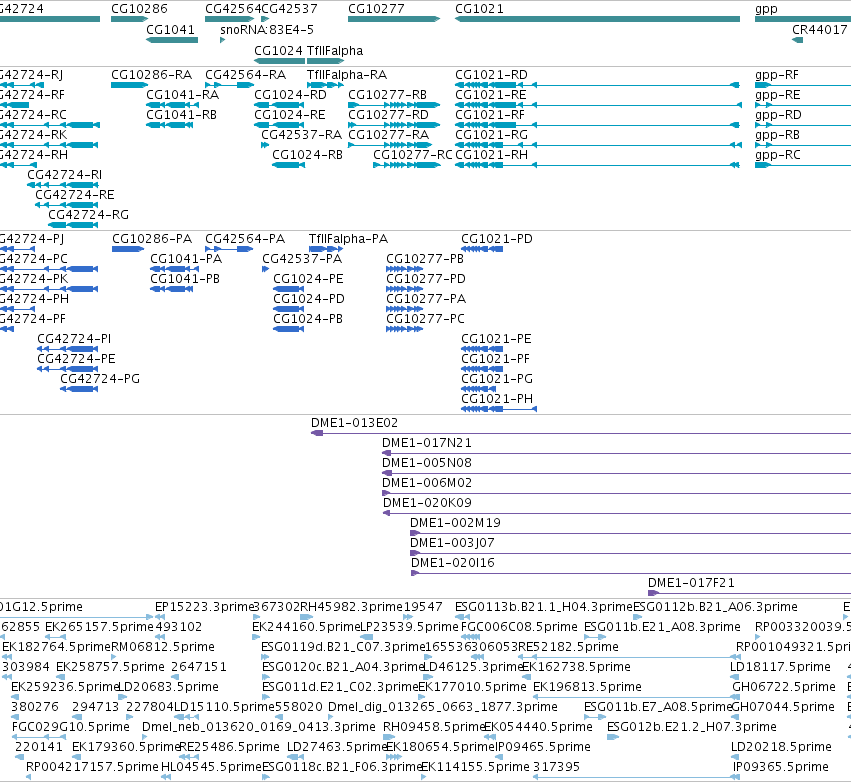The height and width of the screenshot is (782, 851).
Task: Click the CG1024-PB protein feature
Action: (289, 329)
